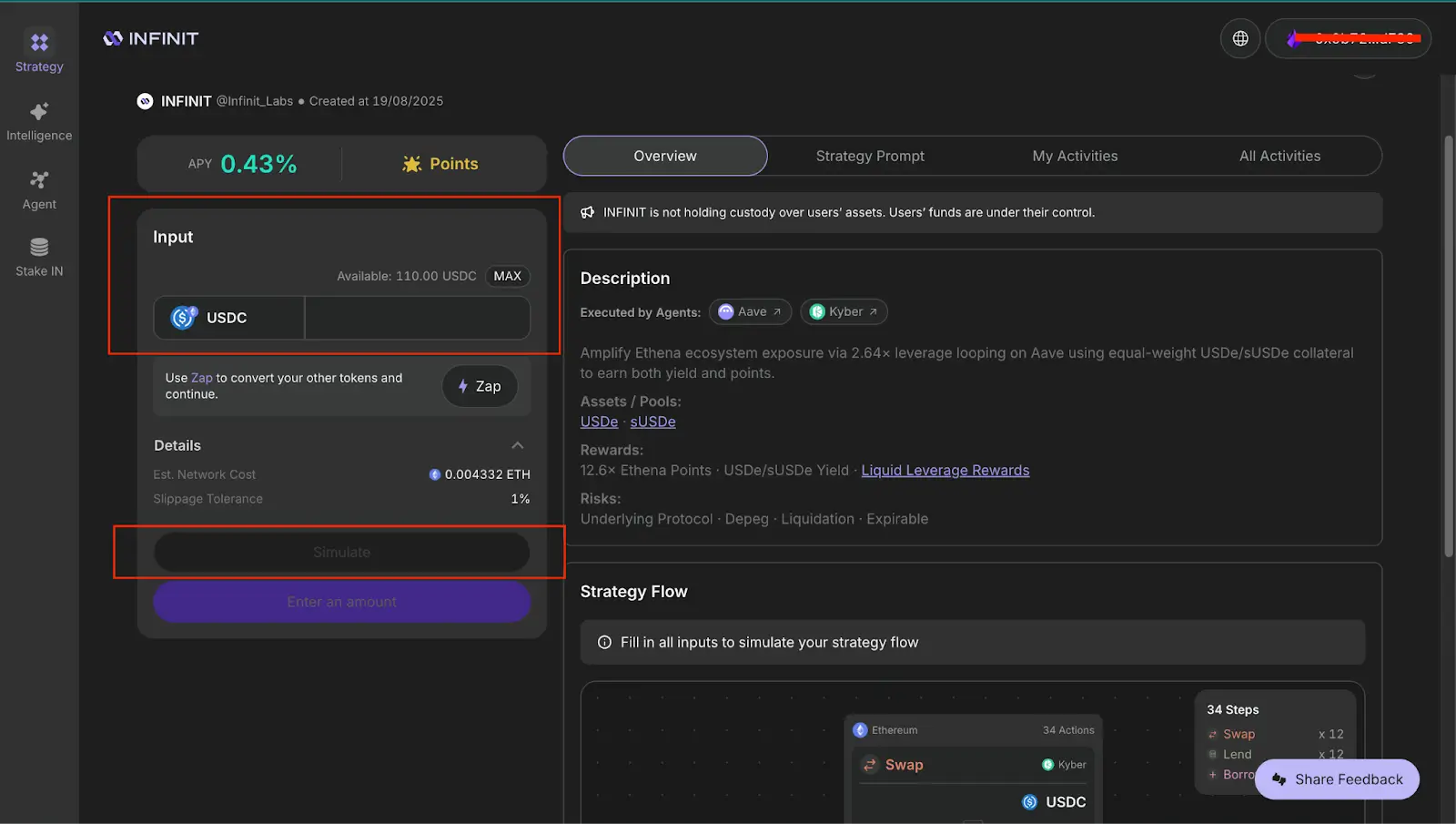Open the Intelligence sidebar section
Screen dimensions: 1456x824
[x=39, y=122]
